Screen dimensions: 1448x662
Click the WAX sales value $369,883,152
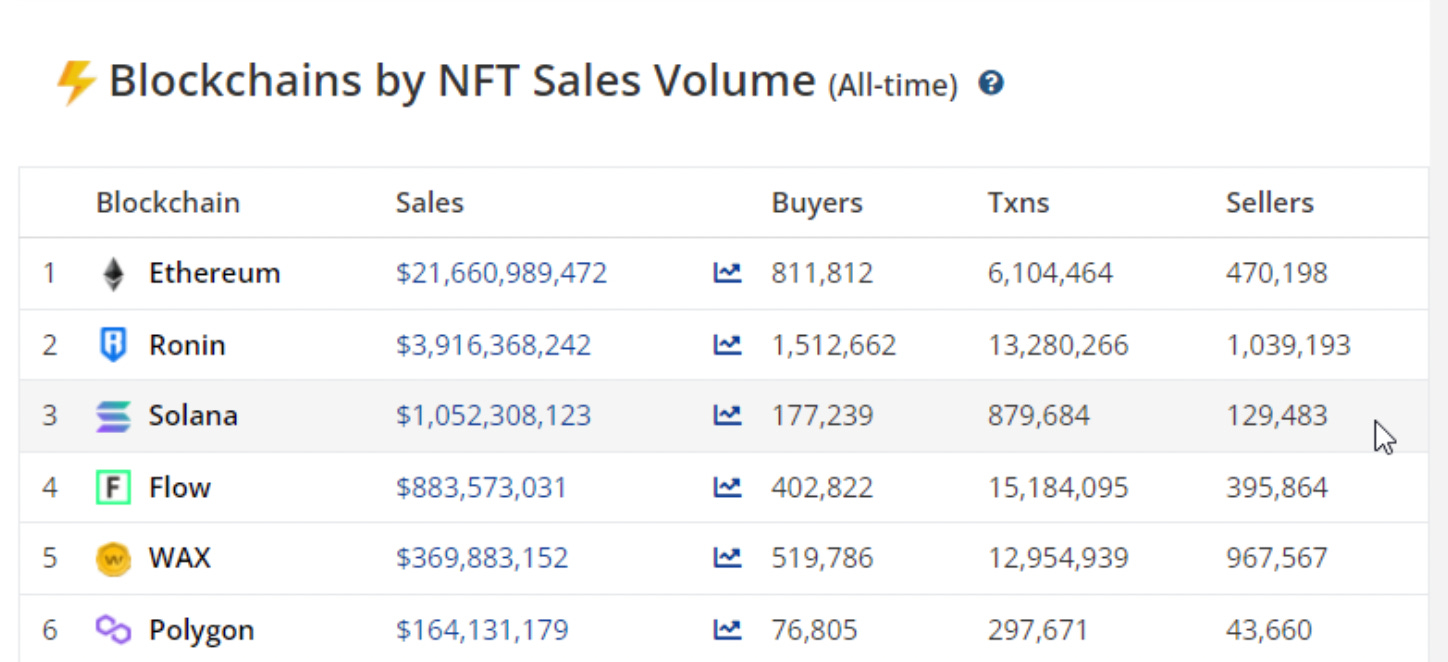482,557
